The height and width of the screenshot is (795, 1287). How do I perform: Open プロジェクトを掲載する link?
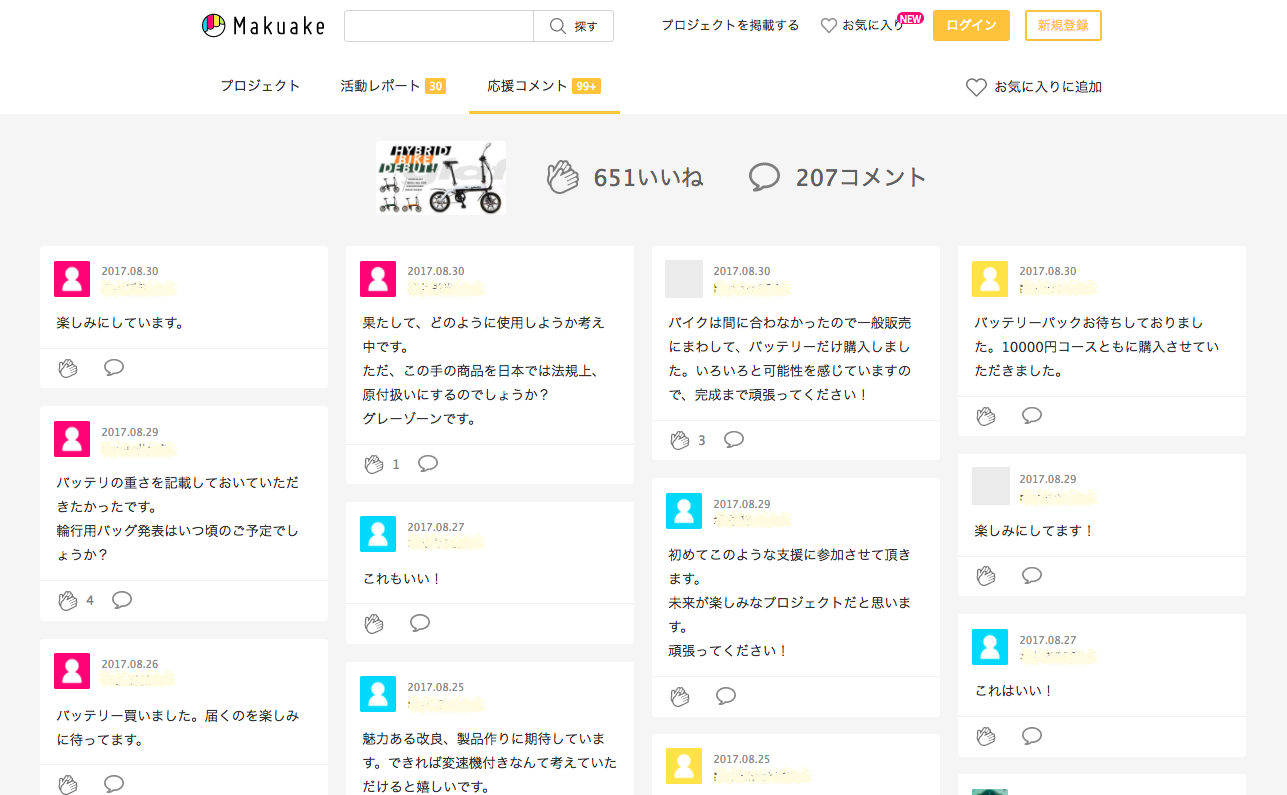[730, 25]
